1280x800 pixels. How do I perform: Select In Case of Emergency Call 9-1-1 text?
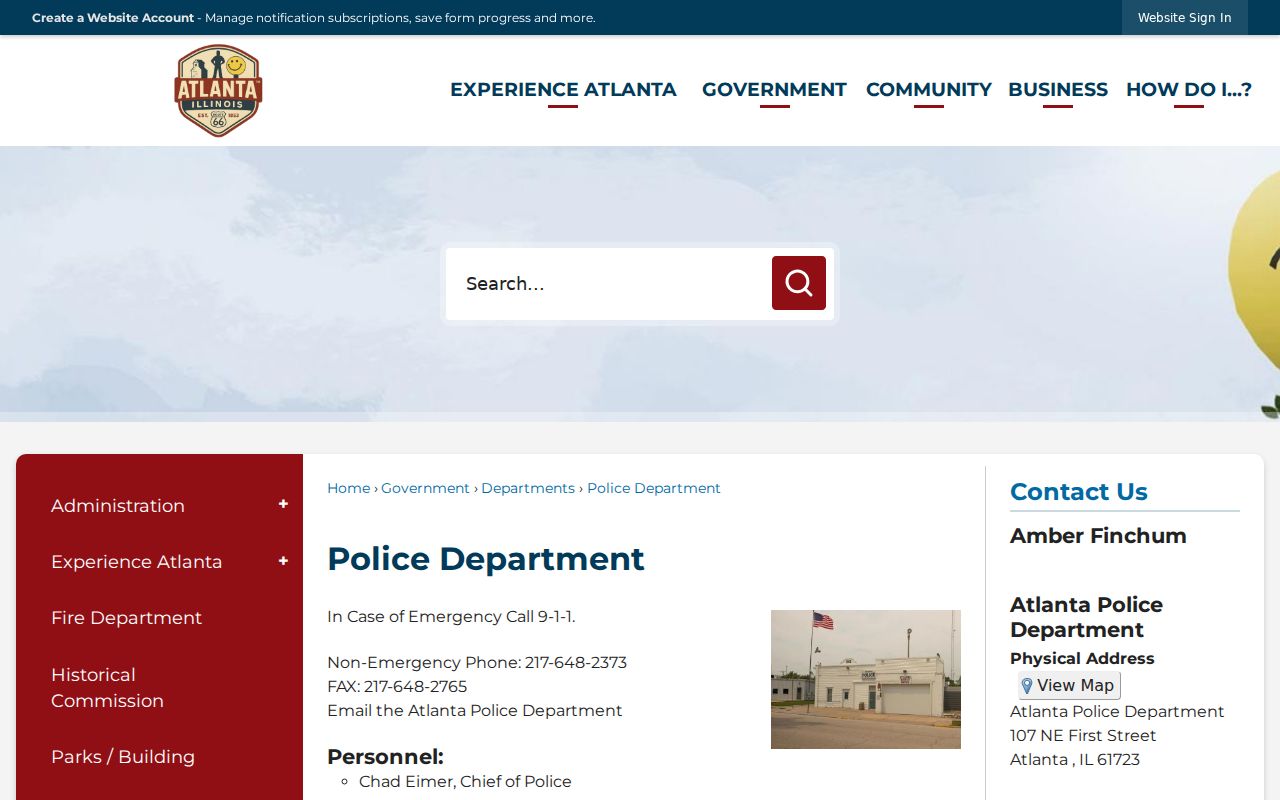(x=451, y=617)
